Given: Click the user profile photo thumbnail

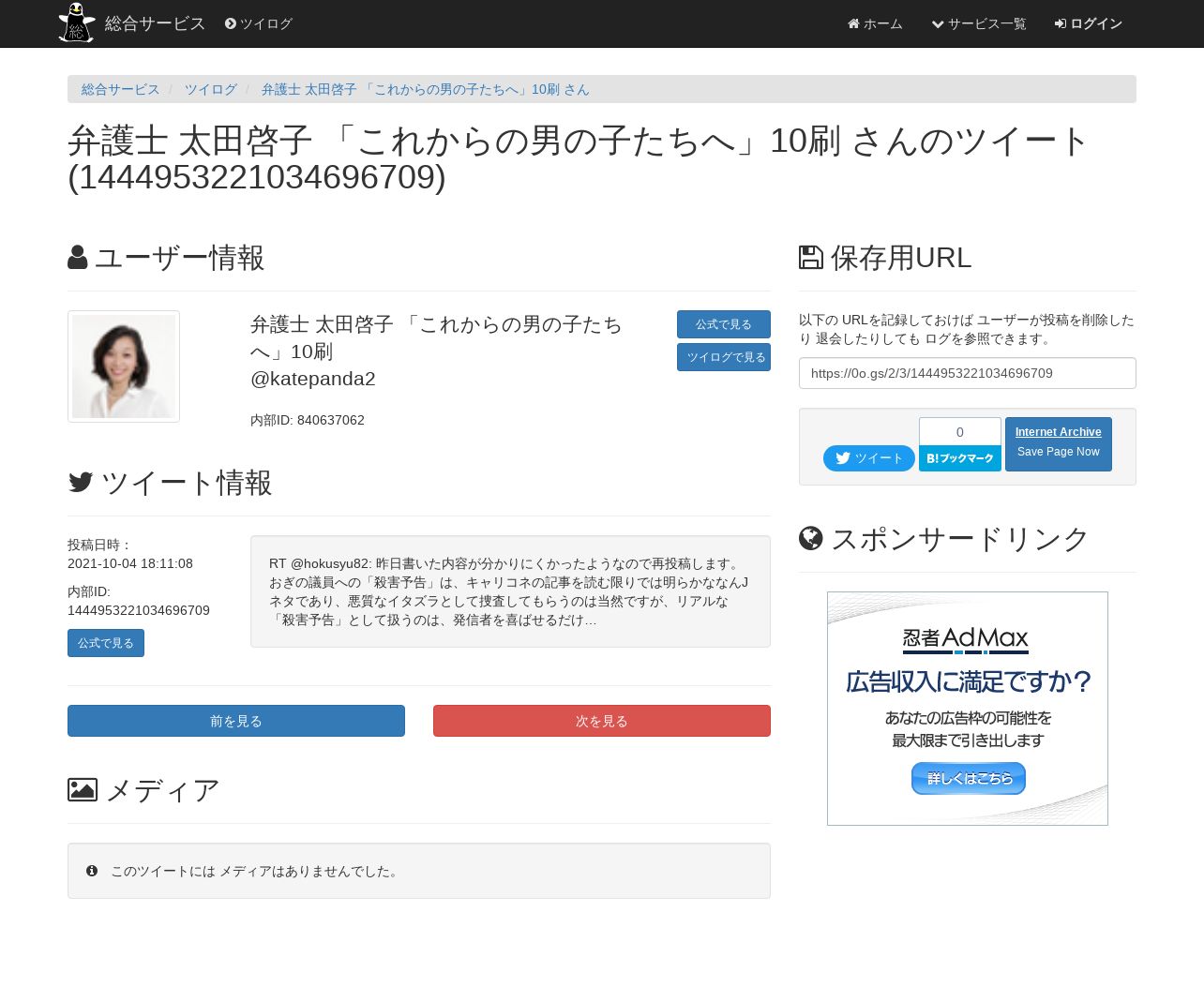Looking at the screenshot, I should pos(124,366).
